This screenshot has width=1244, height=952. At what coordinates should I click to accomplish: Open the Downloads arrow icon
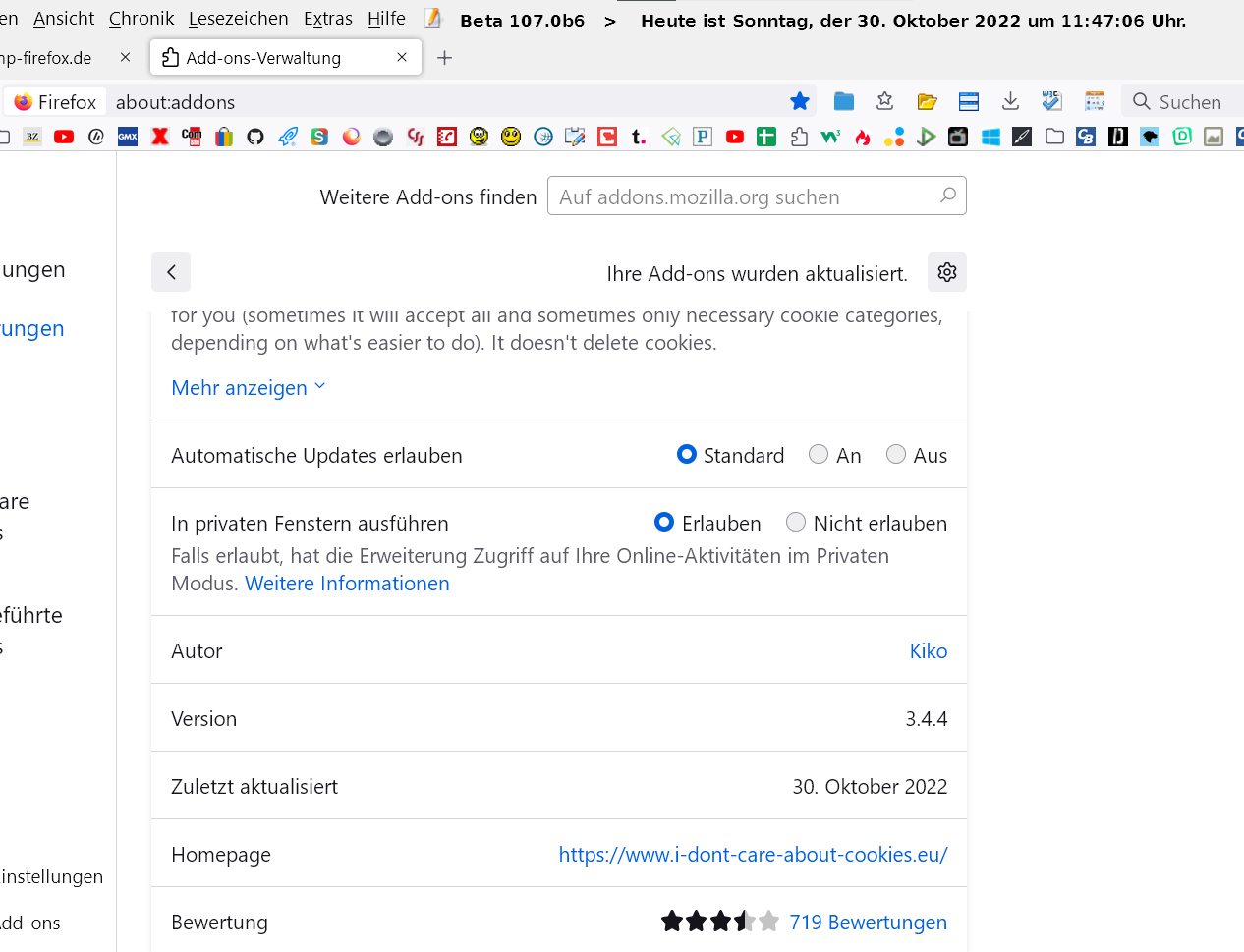tap(1010, 101)
